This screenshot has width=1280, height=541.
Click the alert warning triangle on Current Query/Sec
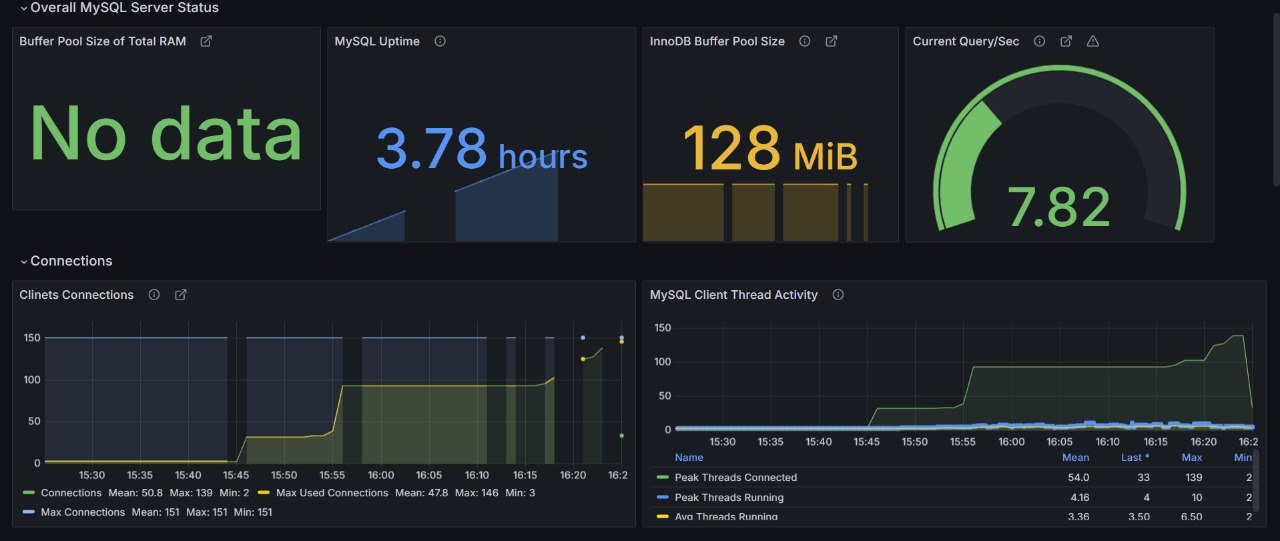(1093, 41)
